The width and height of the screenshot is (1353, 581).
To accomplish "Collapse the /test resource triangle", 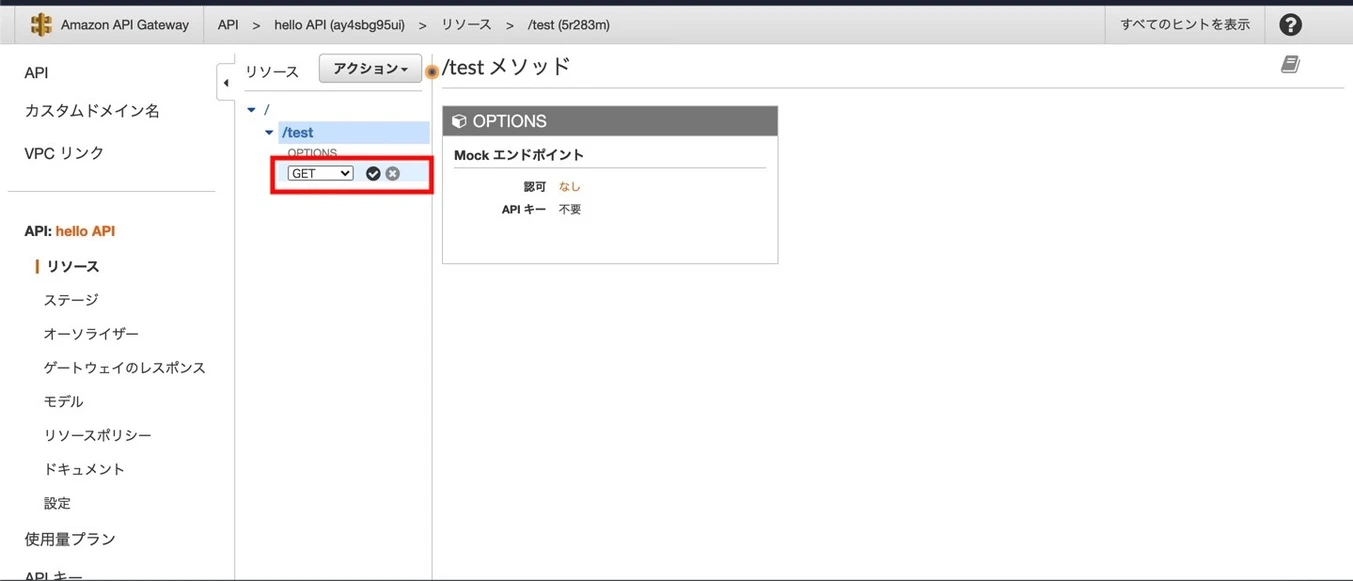I will click(269, 132).
